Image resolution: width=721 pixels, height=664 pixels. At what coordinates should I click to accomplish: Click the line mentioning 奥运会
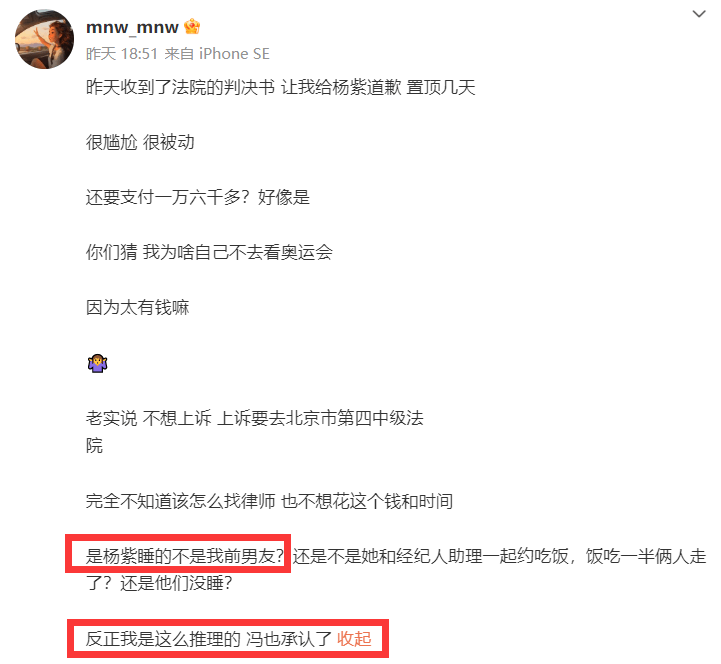tap(209, 252)
